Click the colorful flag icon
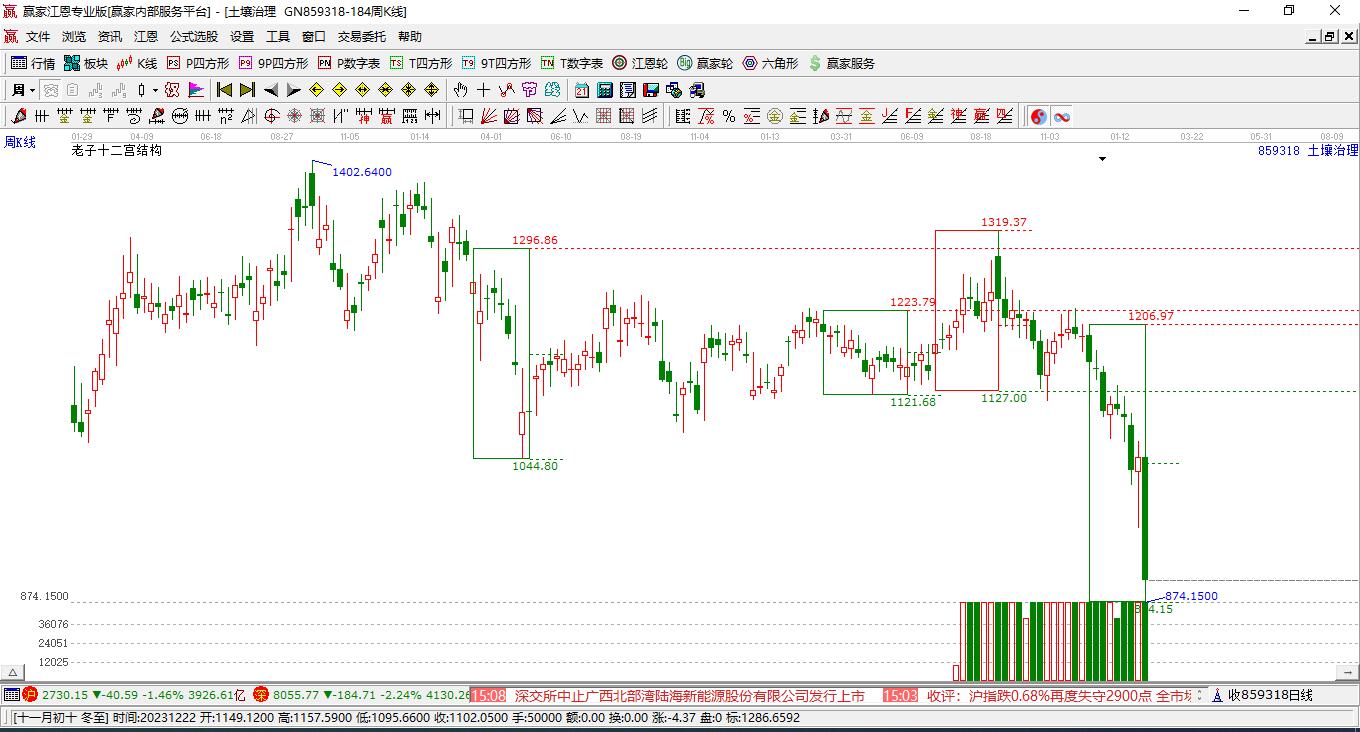The width and height of the screenshot is (1360, 732). tap(196, 90)
